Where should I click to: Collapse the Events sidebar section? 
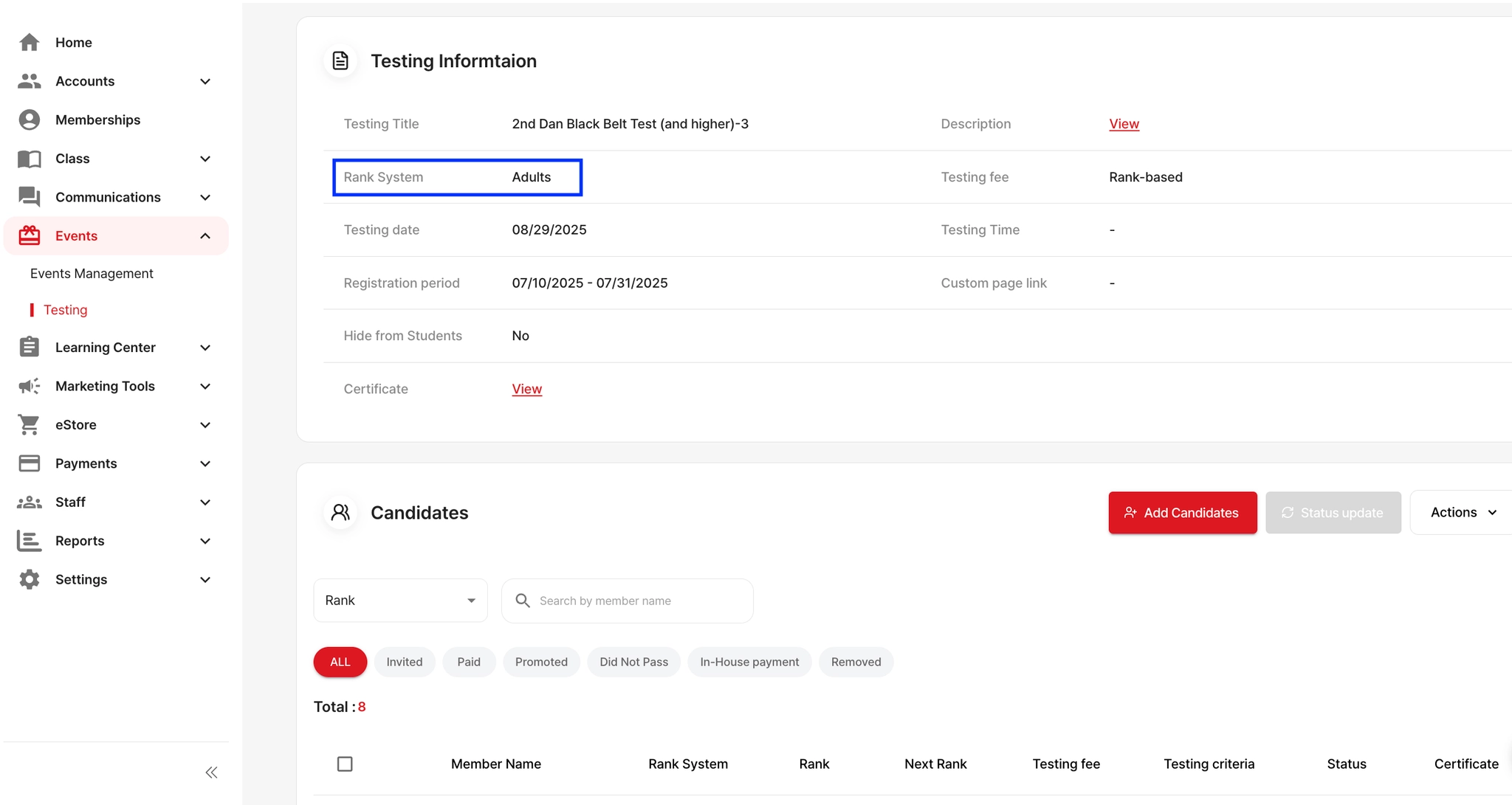pos(205,236)
